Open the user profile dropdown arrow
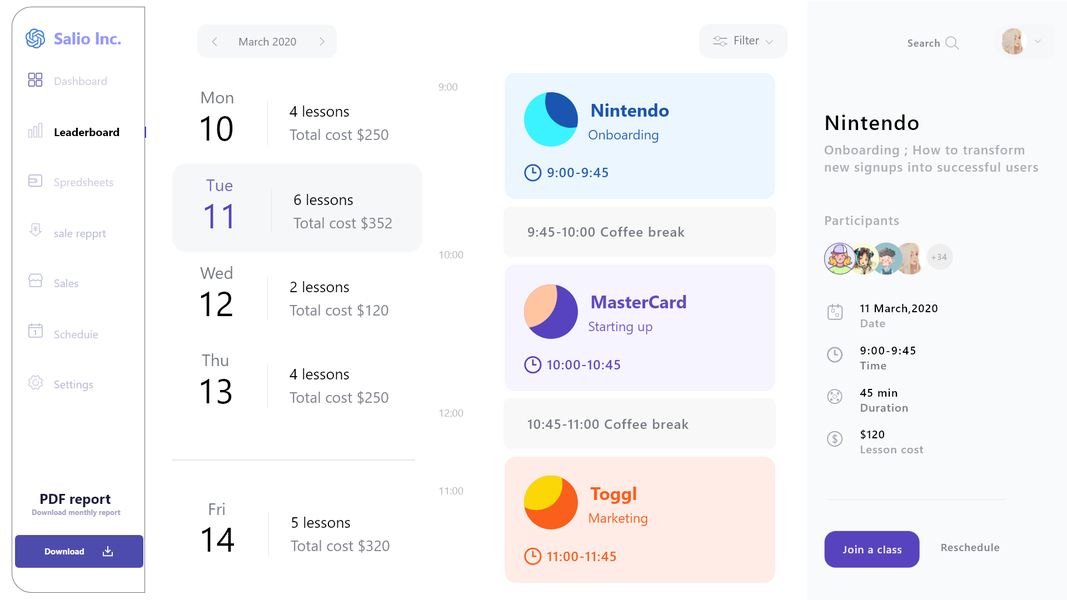The image size is (1067, 600). coord(1038,42)
